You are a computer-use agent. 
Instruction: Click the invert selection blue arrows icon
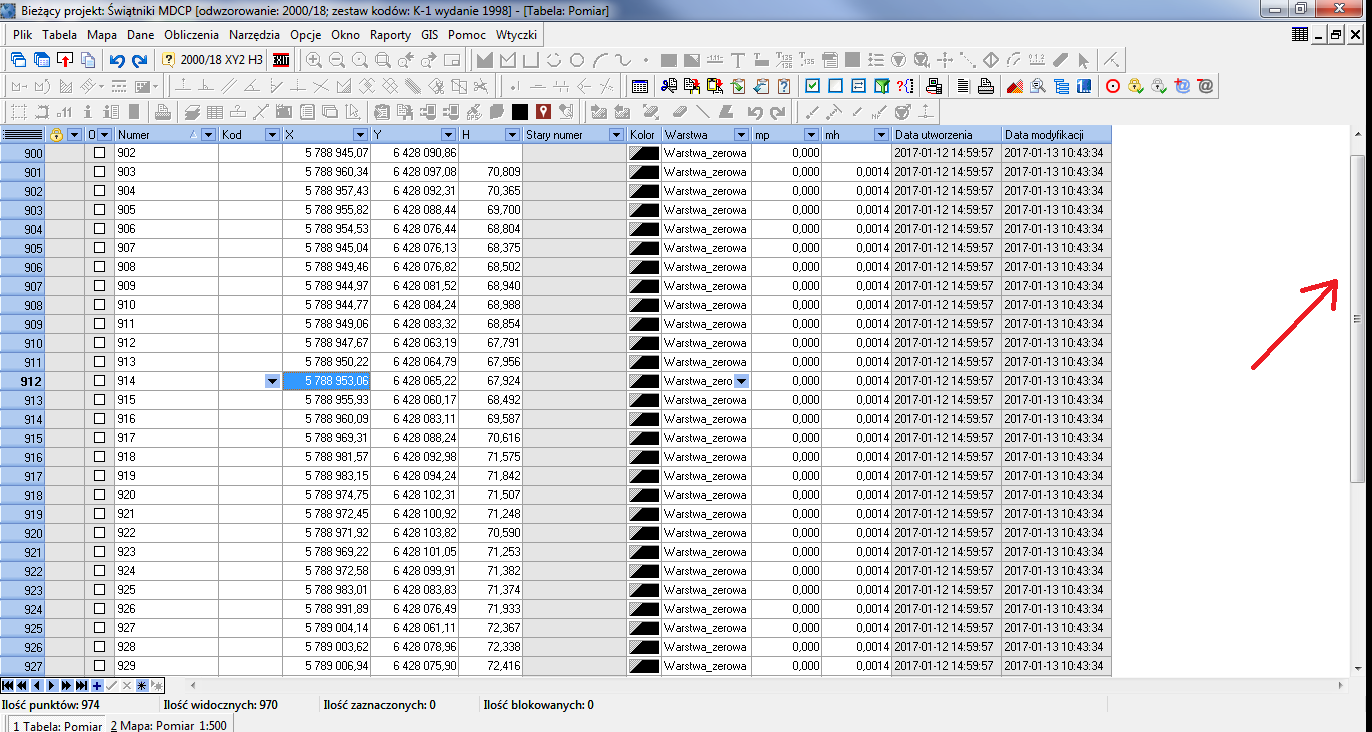[x=858, y=86]
